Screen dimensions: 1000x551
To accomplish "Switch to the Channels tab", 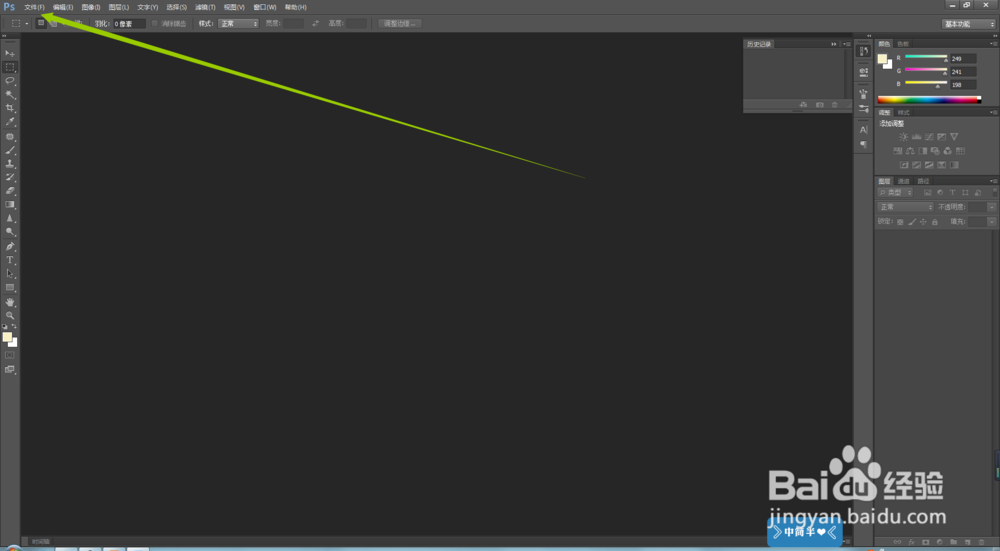I will pos(904,181).
